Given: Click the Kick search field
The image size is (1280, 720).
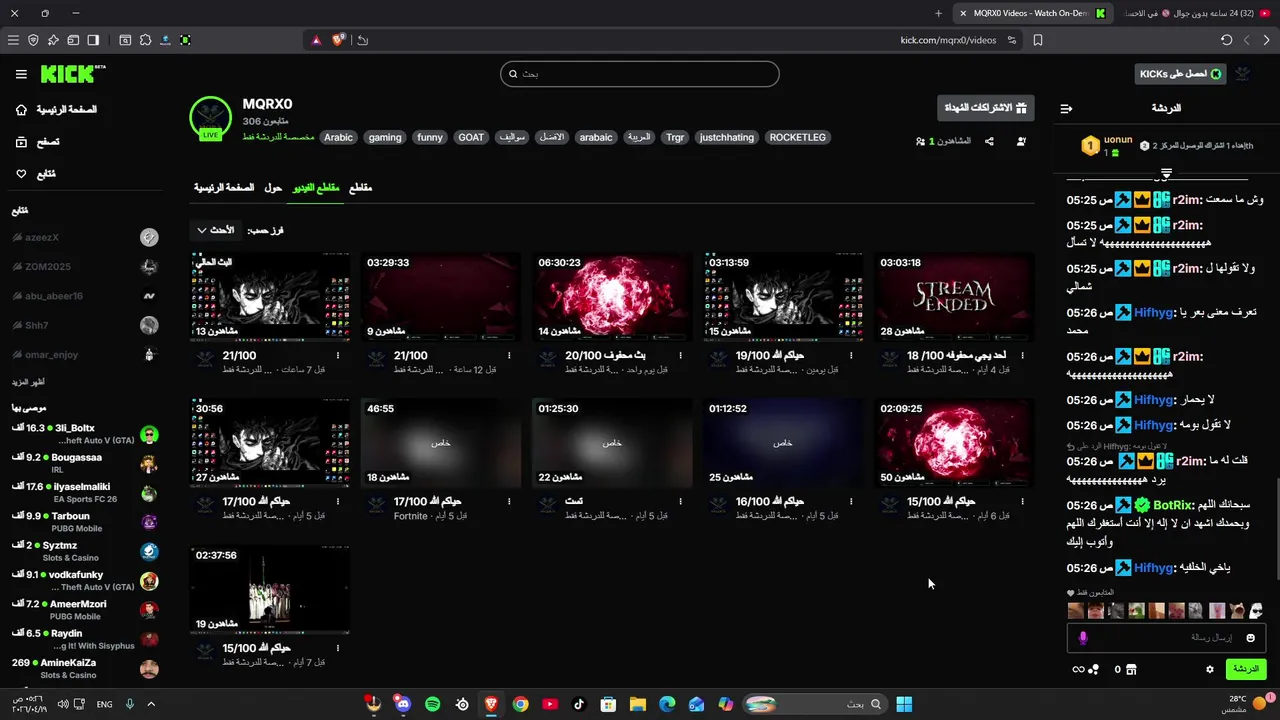Looking at the screenshot, I should pos(640,74).
